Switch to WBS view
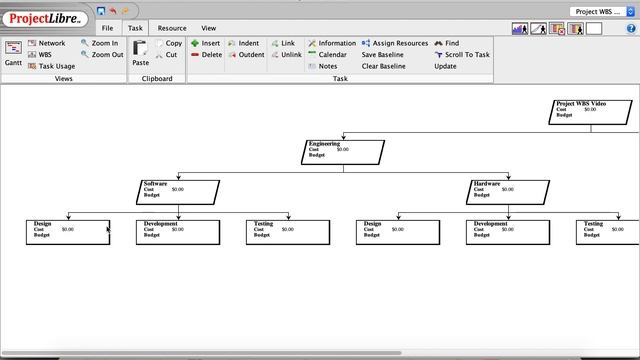640x360 pixels. pos(40,54)
